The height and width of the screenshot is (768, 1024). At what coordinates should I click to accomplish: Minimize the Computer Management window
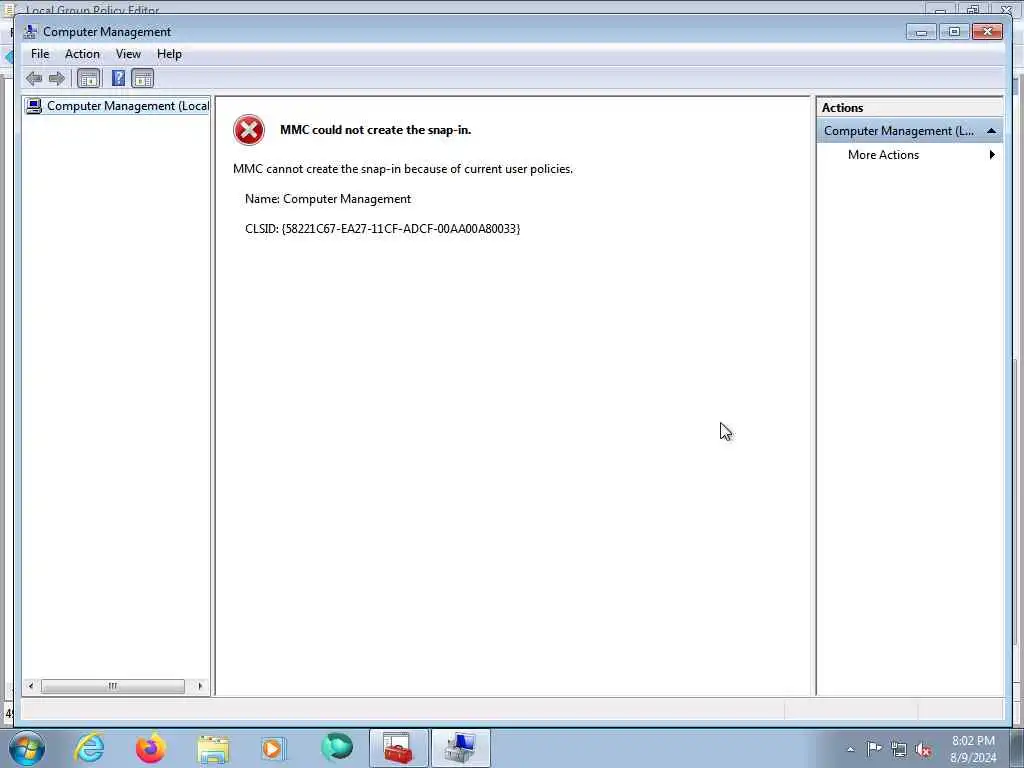click(x=921, y=31)
